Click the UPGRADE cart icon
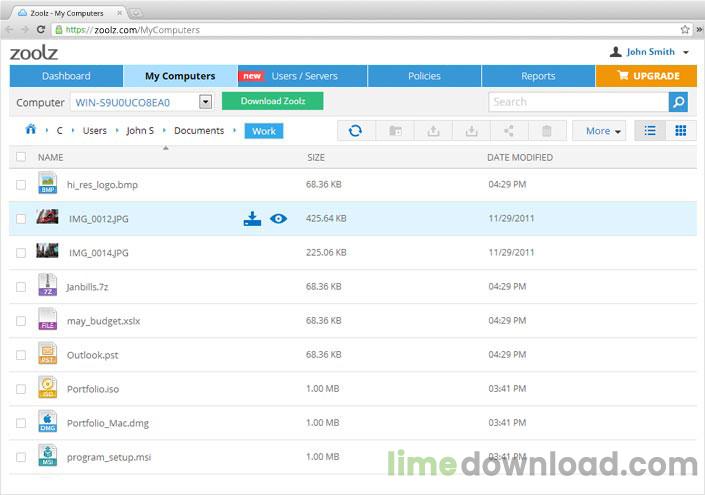The width and height of the screenshot is (705, 495). tap(623, 75)
